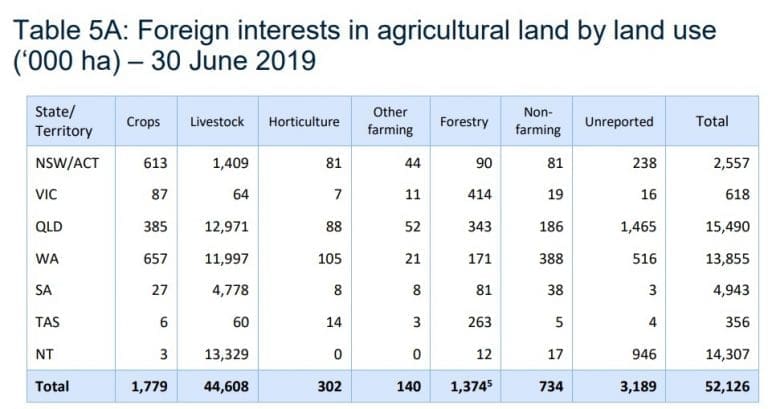Click the Non-farming header cell

pyautogui.click(x=538, y=121)
